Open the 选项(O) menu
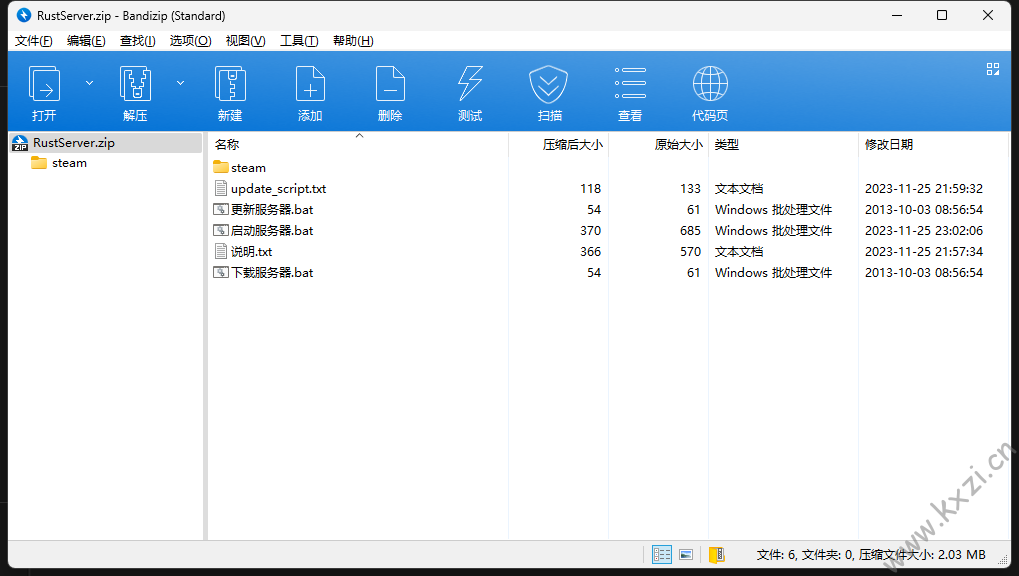Image resolution: width=1019 pixels, height=576 pixels. (x=190, y=41)
